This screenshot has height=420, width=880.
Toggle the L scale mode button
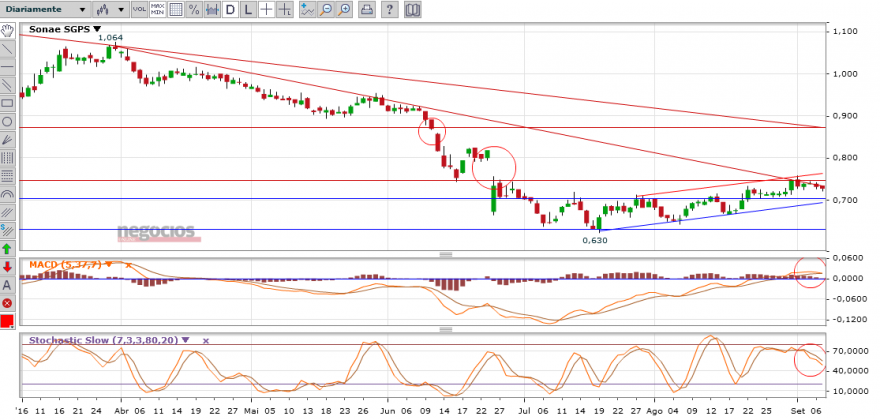coord(248,10)
